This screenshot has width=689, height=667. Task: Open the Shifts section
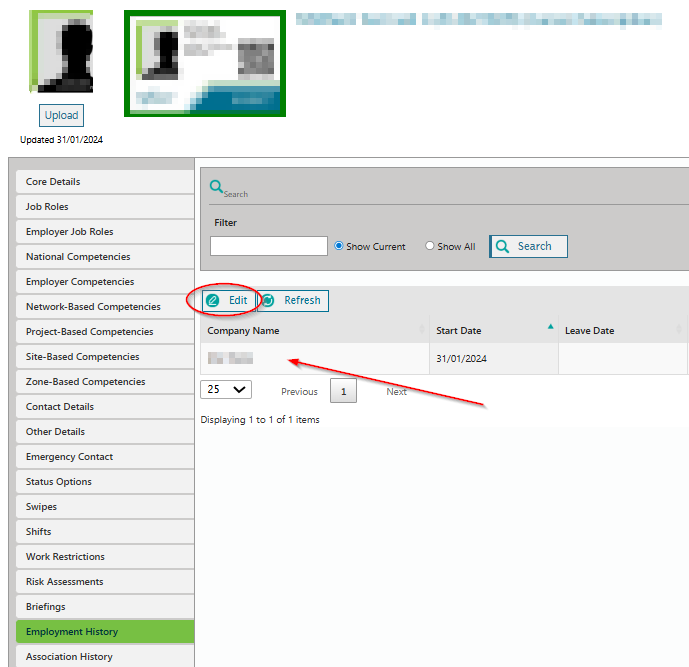pyautogui.click(x=105, y=533)
